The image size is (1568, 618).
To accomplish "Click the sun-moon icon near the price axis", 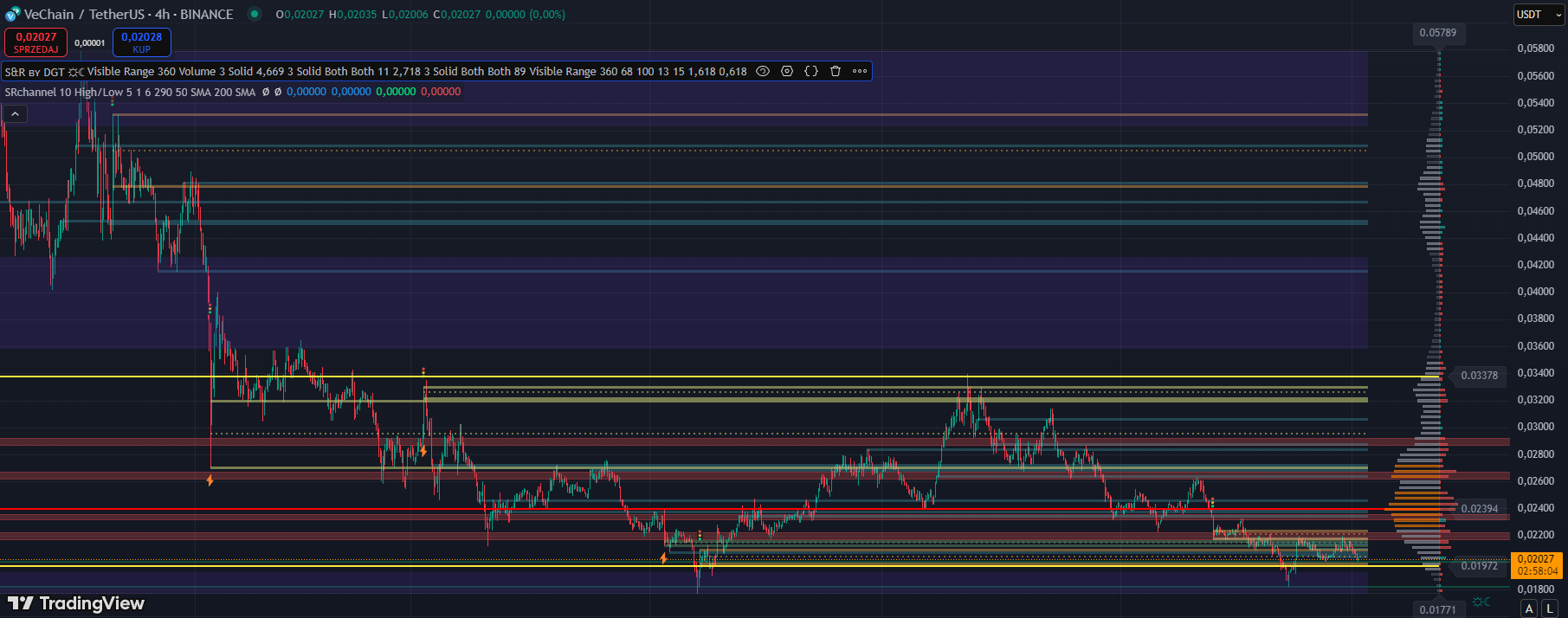I will [x=1481, y=602].
